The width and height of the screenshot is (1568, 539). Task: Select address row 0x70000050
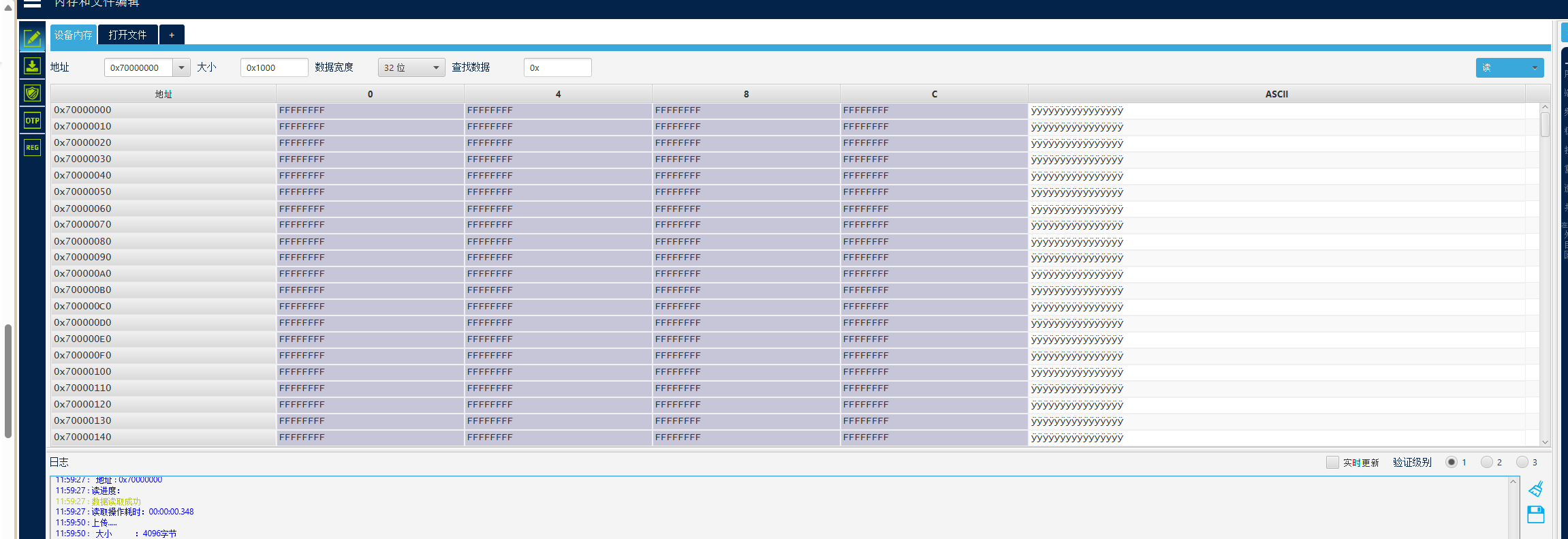pos(163,191)
